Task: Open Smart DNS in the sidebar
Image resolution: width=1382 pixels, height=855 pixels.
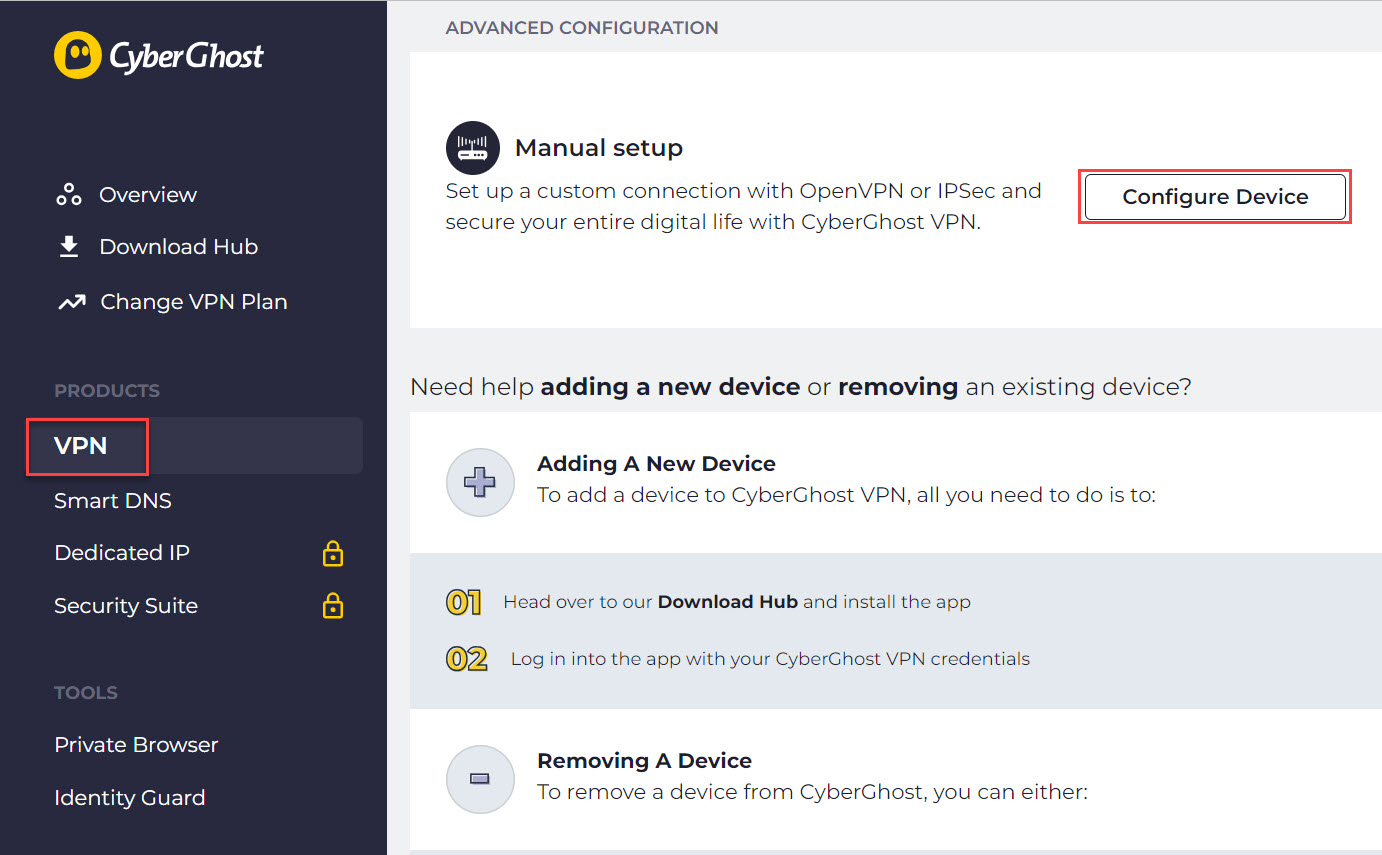Action: [x=113, y=501]
